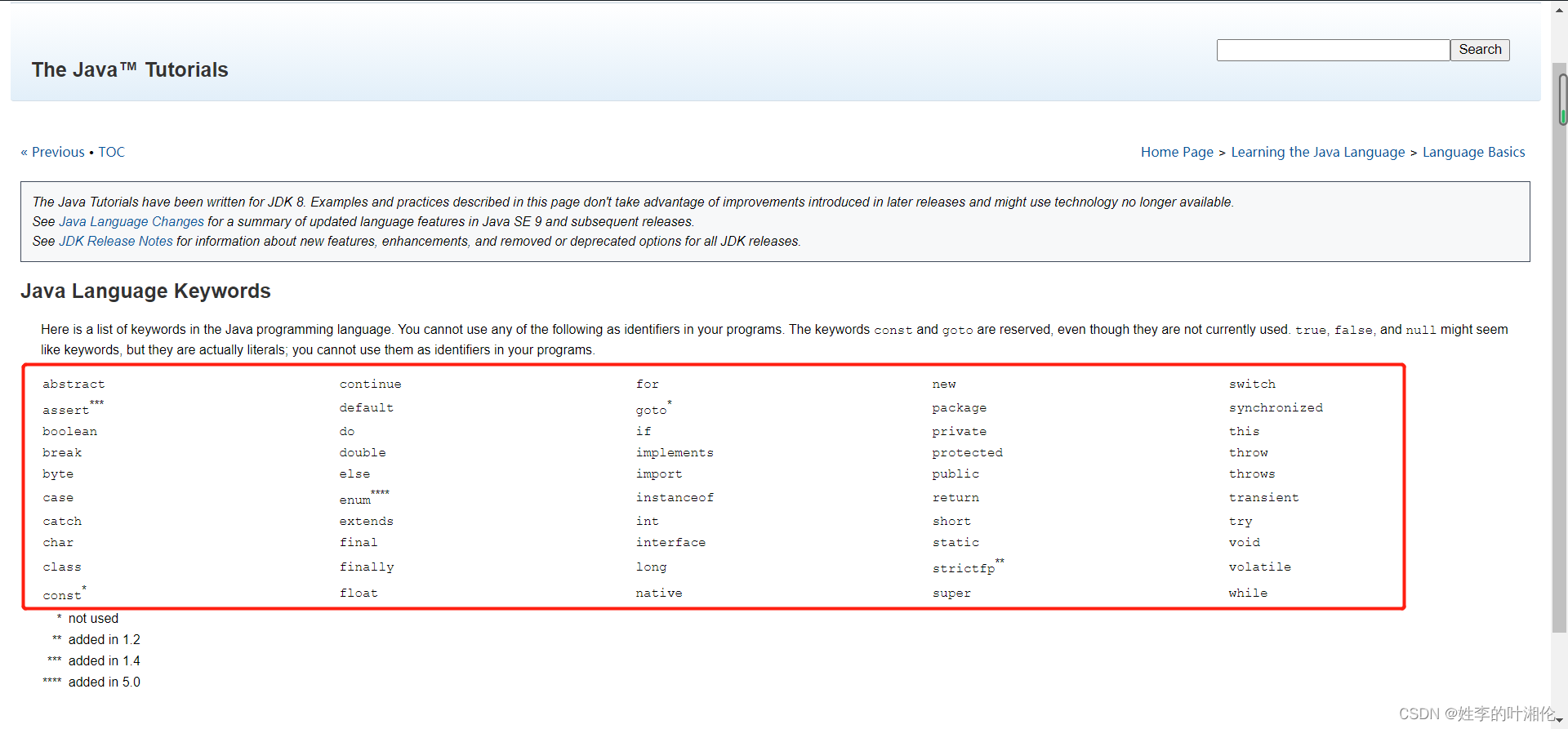Select the keyword package
The width and height of the screenshot is (1568, 729).
(x=960, y=407)
